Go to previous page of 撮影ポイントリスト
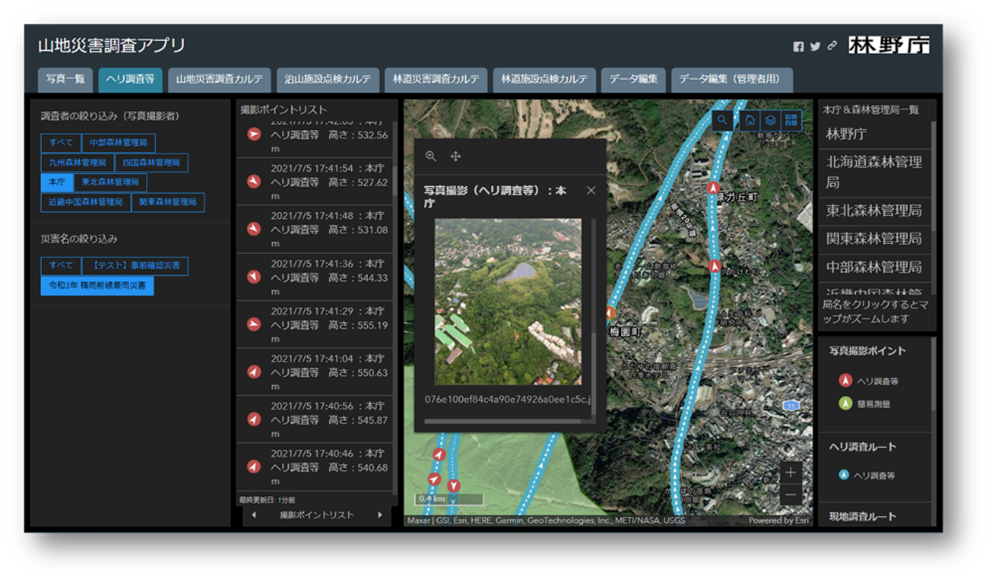The height and width of the screenshot is (582, 992). tap(253, 515)
